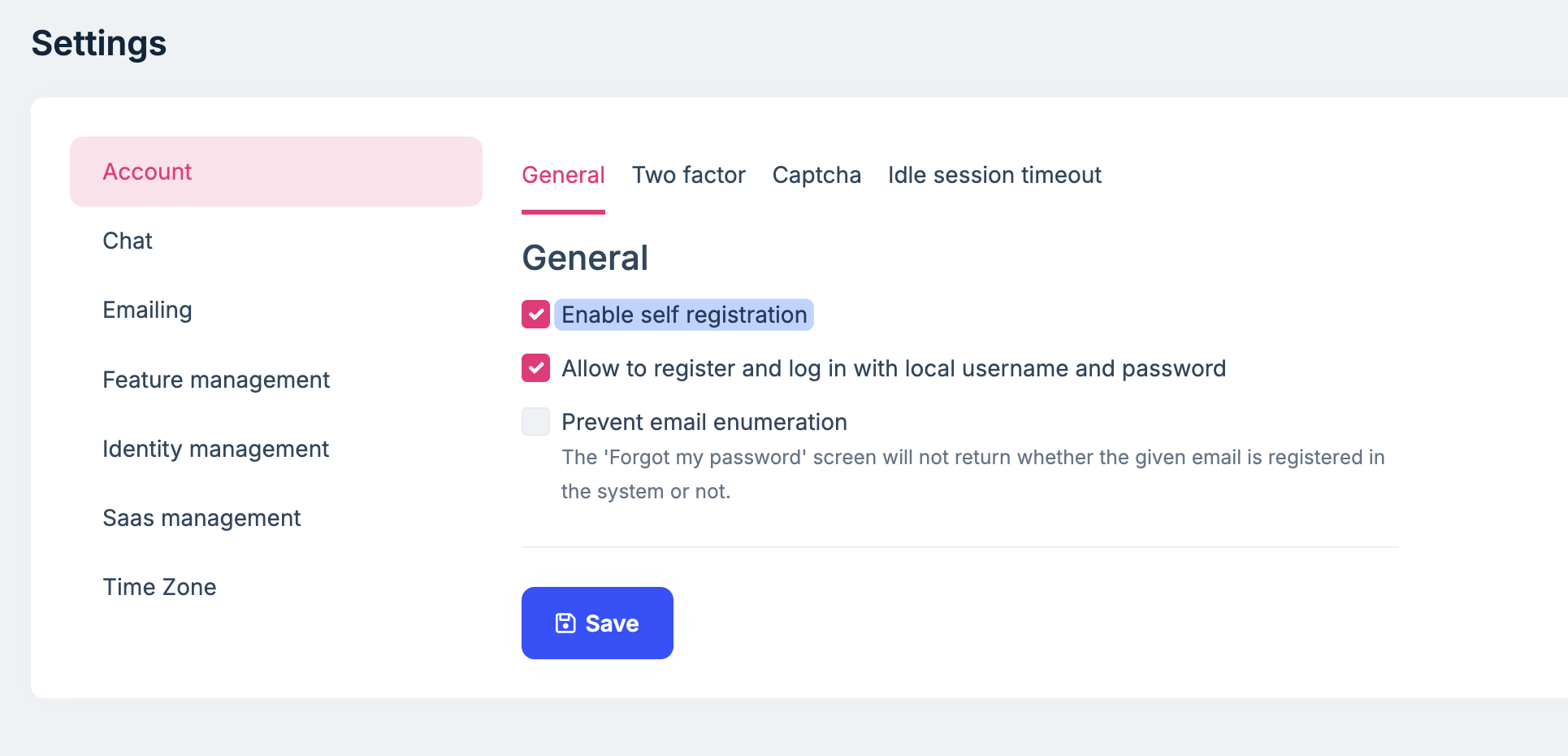Screen dimensions: 1568x756
Task: Open the Captcha tab
Action: pos(816,175)
